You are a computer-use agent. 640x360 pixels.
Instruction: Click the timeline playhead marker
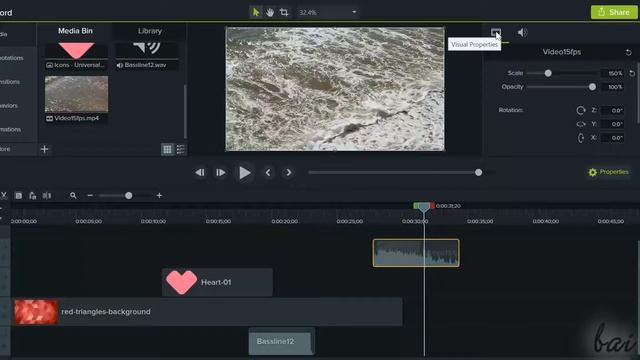pos(424,207)
